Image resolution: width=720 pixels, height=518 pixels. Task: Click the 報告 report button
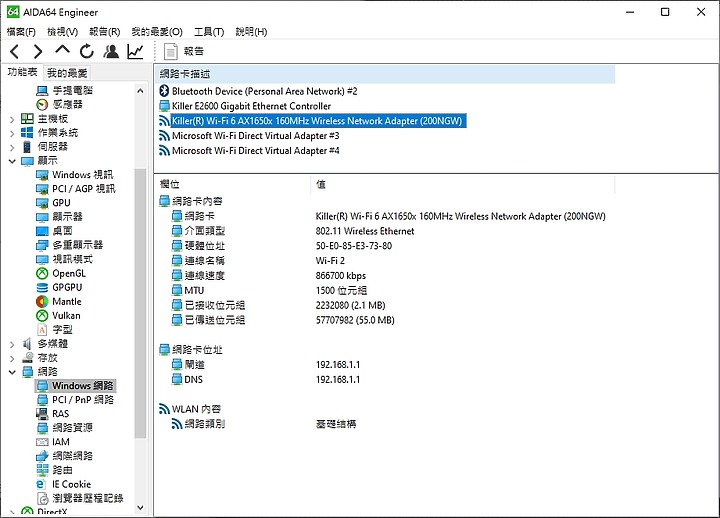point(184,51)
